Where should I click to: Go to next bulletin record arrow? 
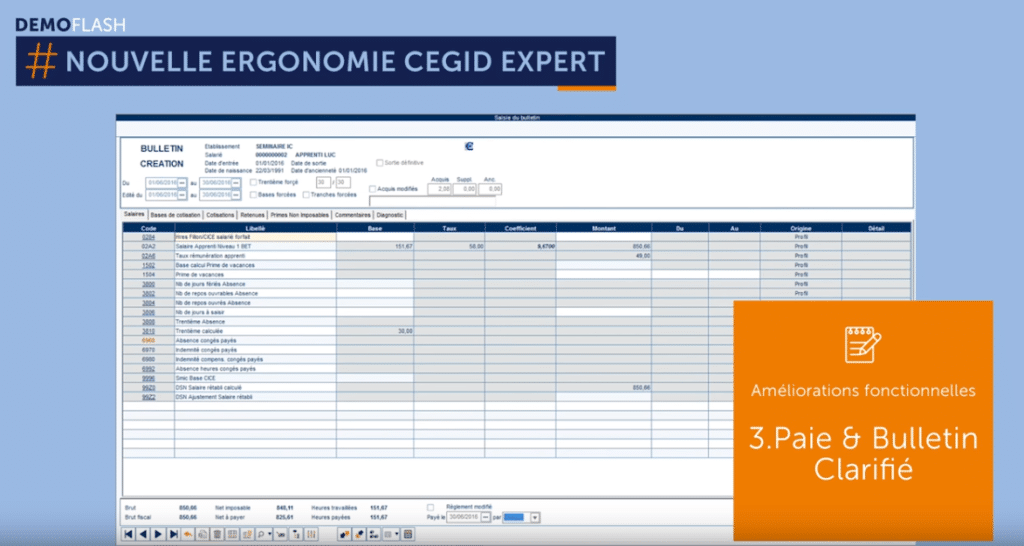click(158, 534)
